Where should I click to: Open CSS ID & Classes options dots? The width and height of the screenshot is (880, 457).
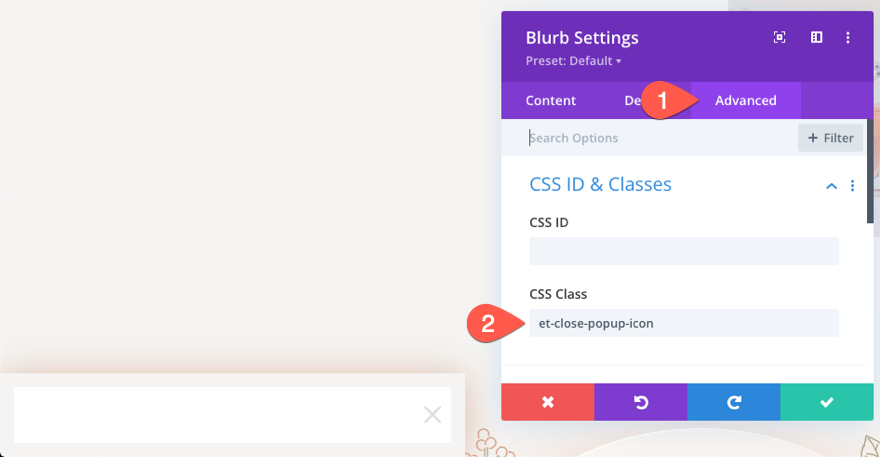852,185
